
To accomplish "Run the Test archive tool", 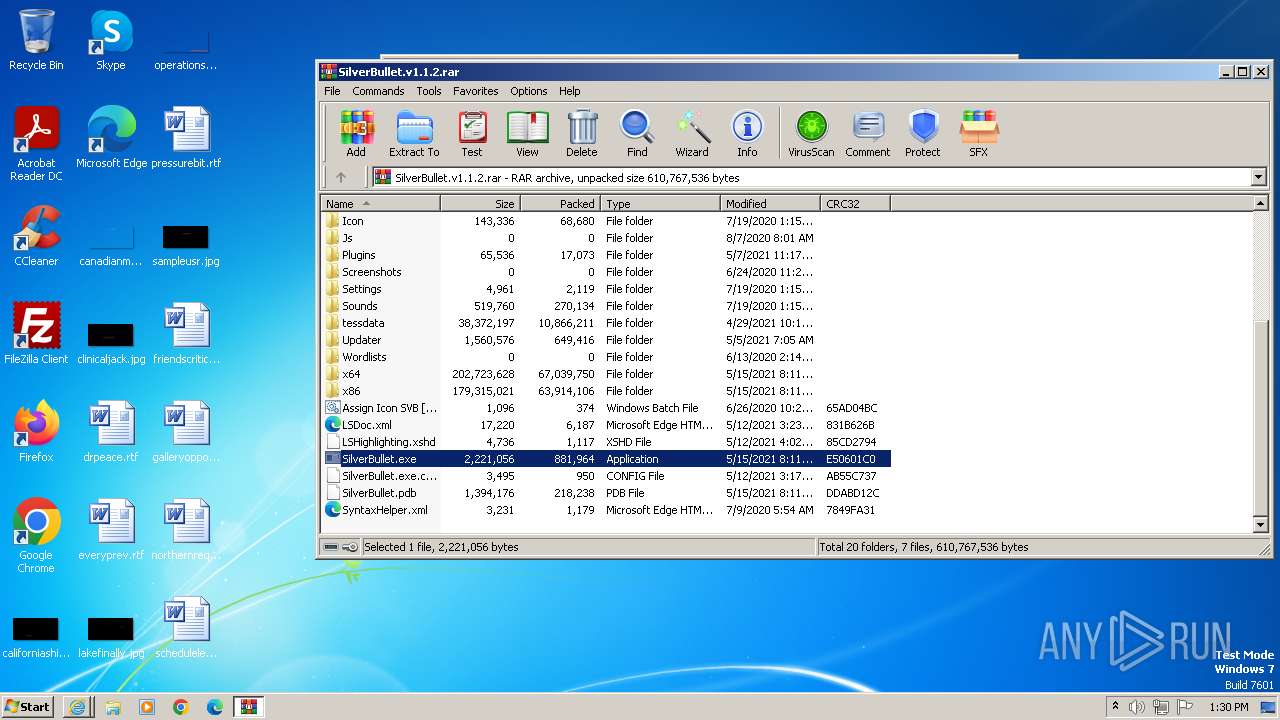I will point(471,134).
